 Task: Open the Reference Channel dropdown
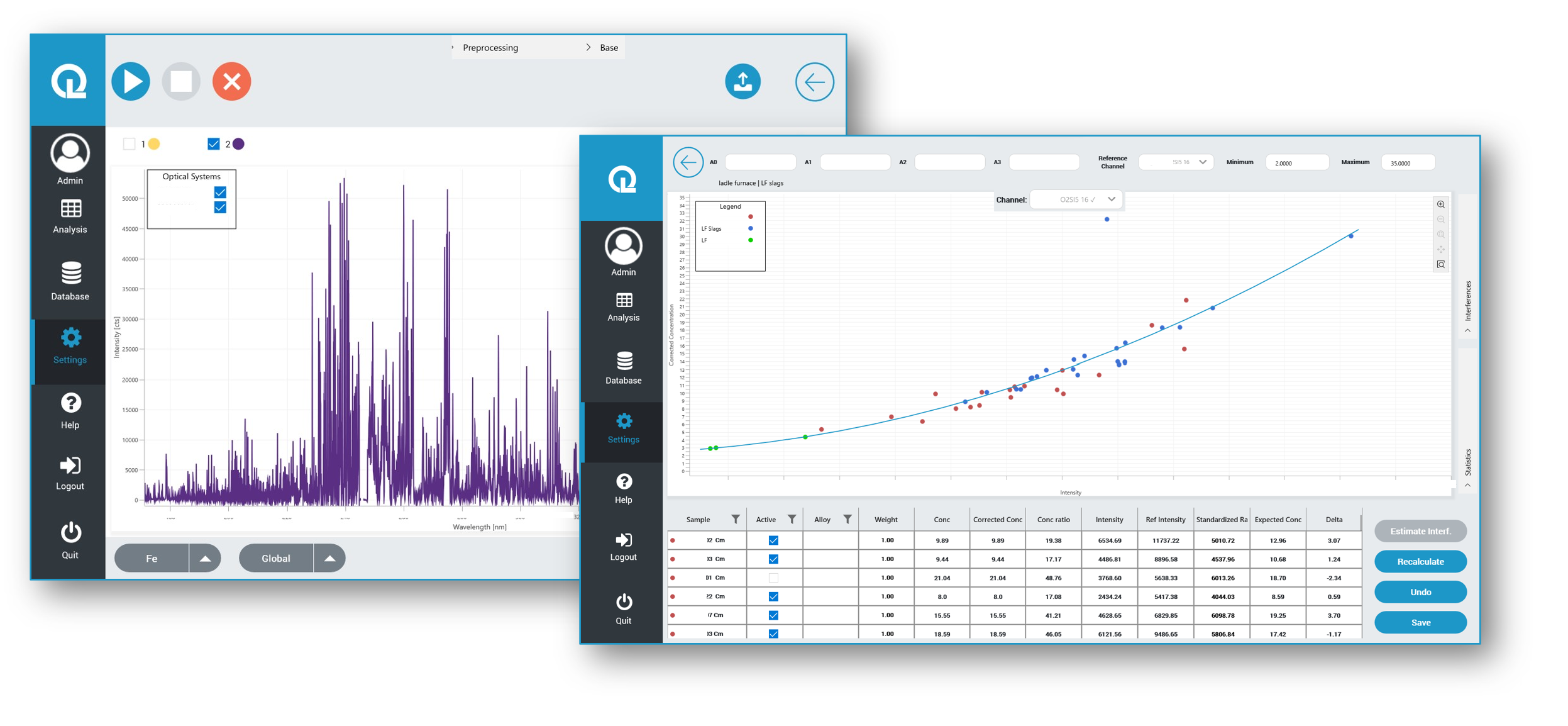pos(1174,162)
